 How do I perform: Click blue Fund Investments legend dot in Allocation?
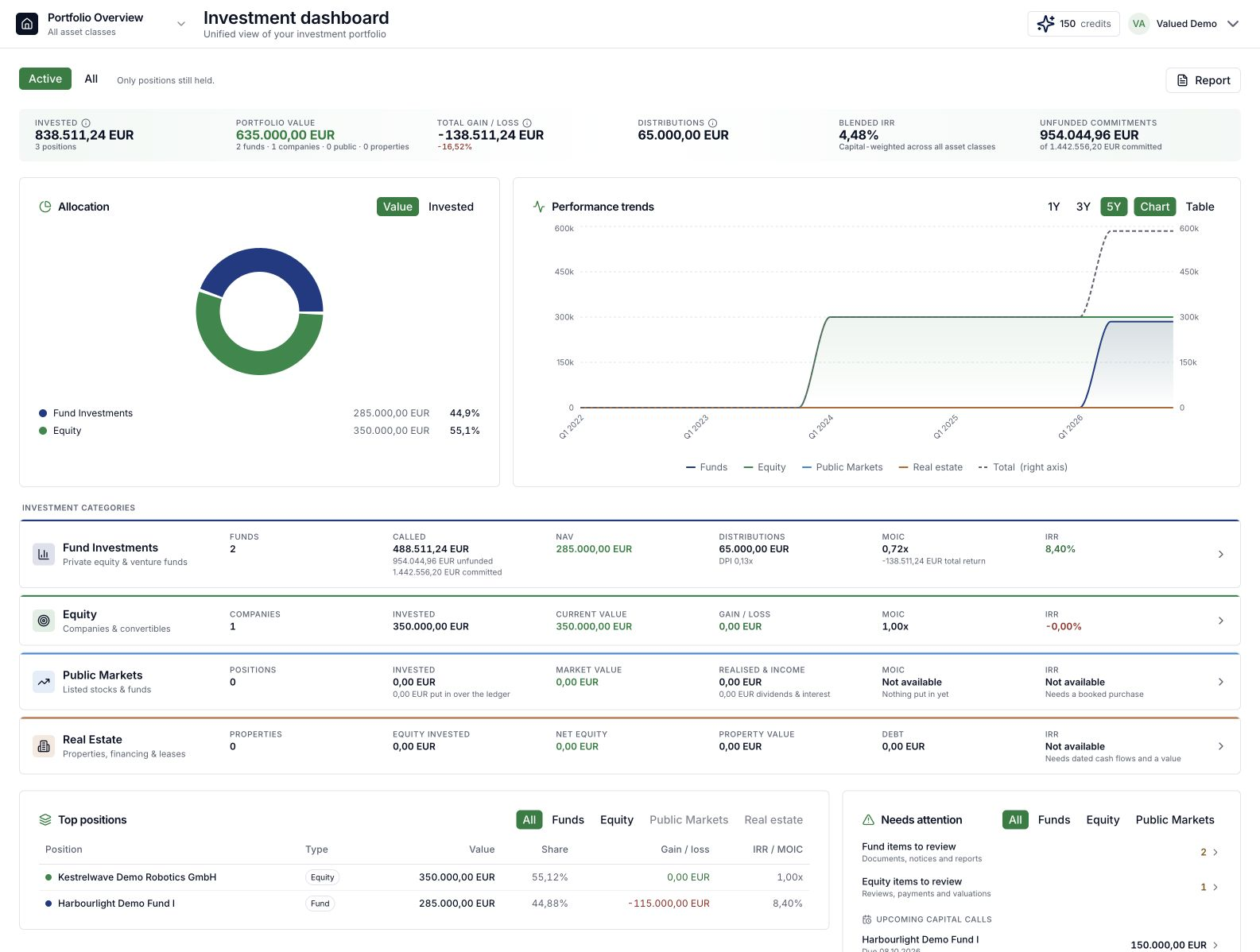tap(43, 413)
